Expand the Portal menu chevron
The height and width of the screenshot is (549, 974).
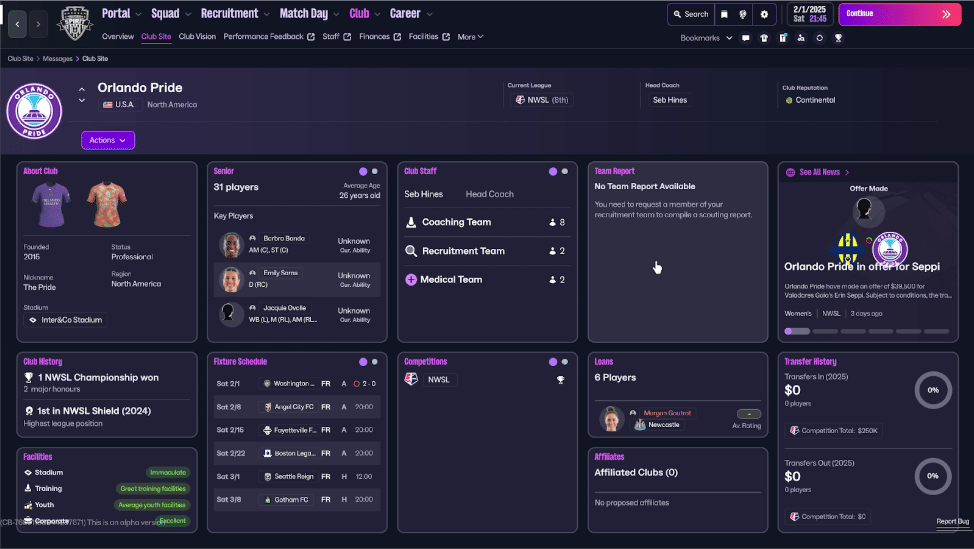coord(138,14)
